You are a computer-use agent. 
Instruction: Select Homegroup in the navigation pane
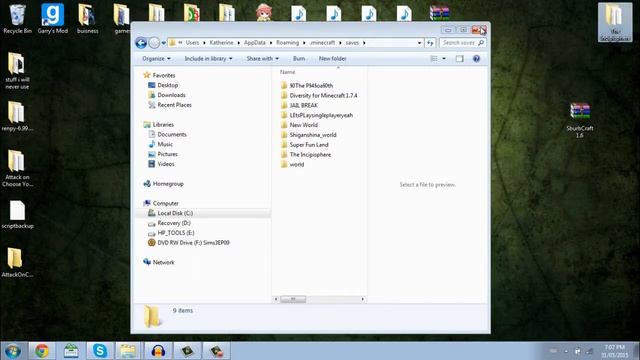click(x=168, y=184)
